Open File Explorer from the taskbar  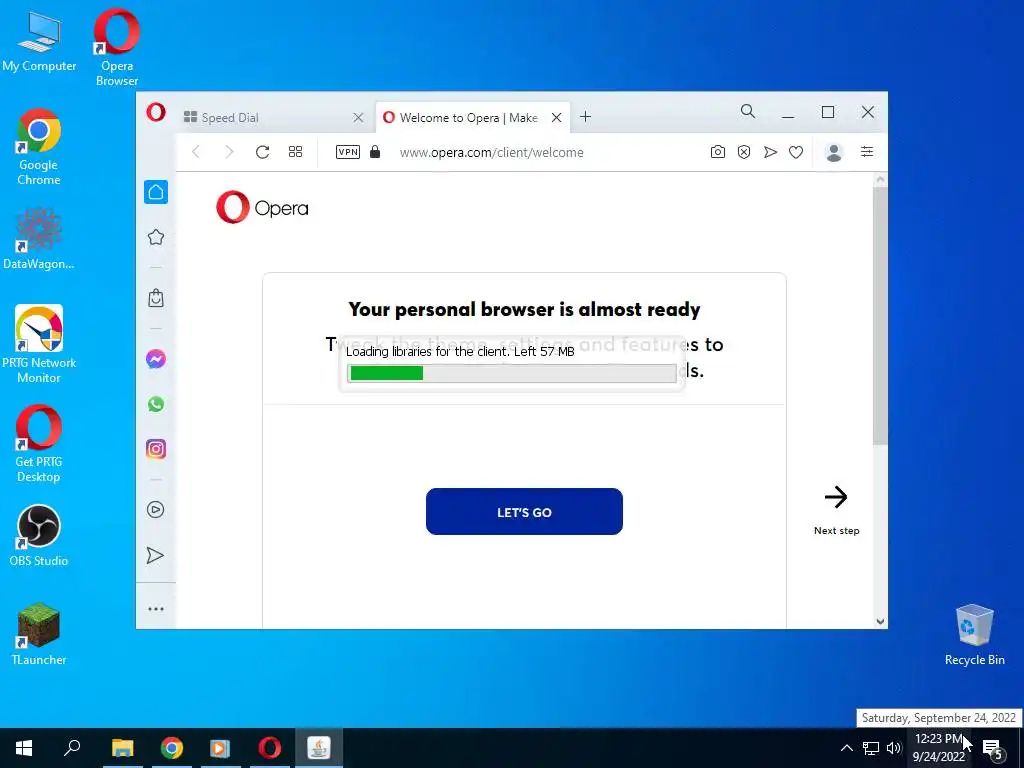122,748
